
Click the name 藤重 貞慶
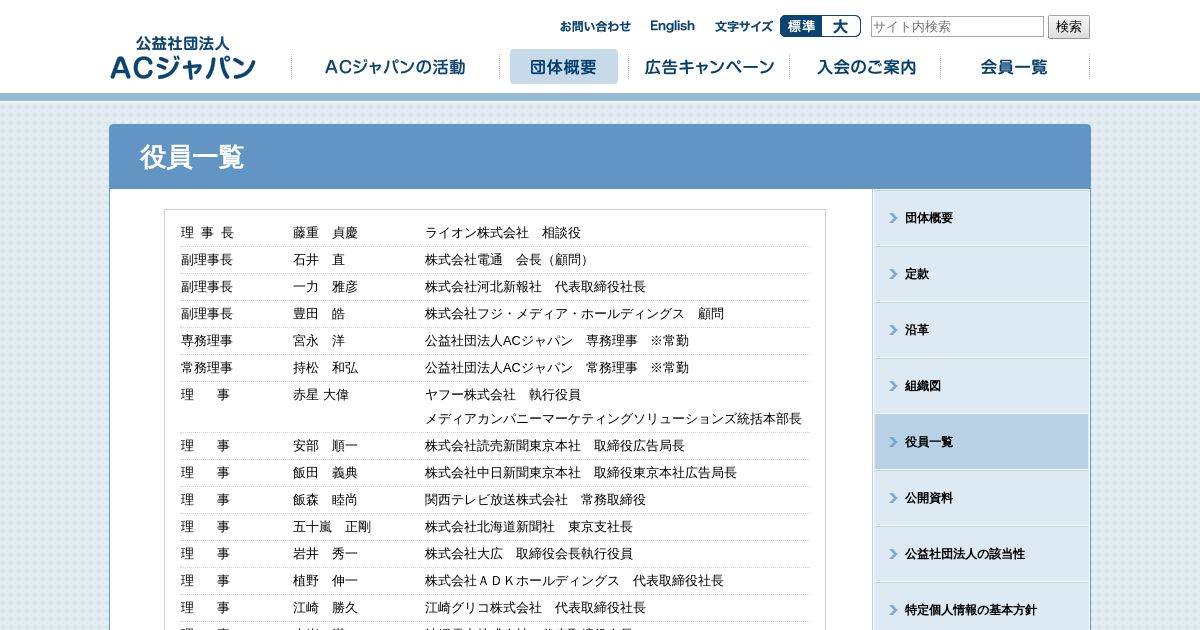pyautogui.click(x=325, y=233)
